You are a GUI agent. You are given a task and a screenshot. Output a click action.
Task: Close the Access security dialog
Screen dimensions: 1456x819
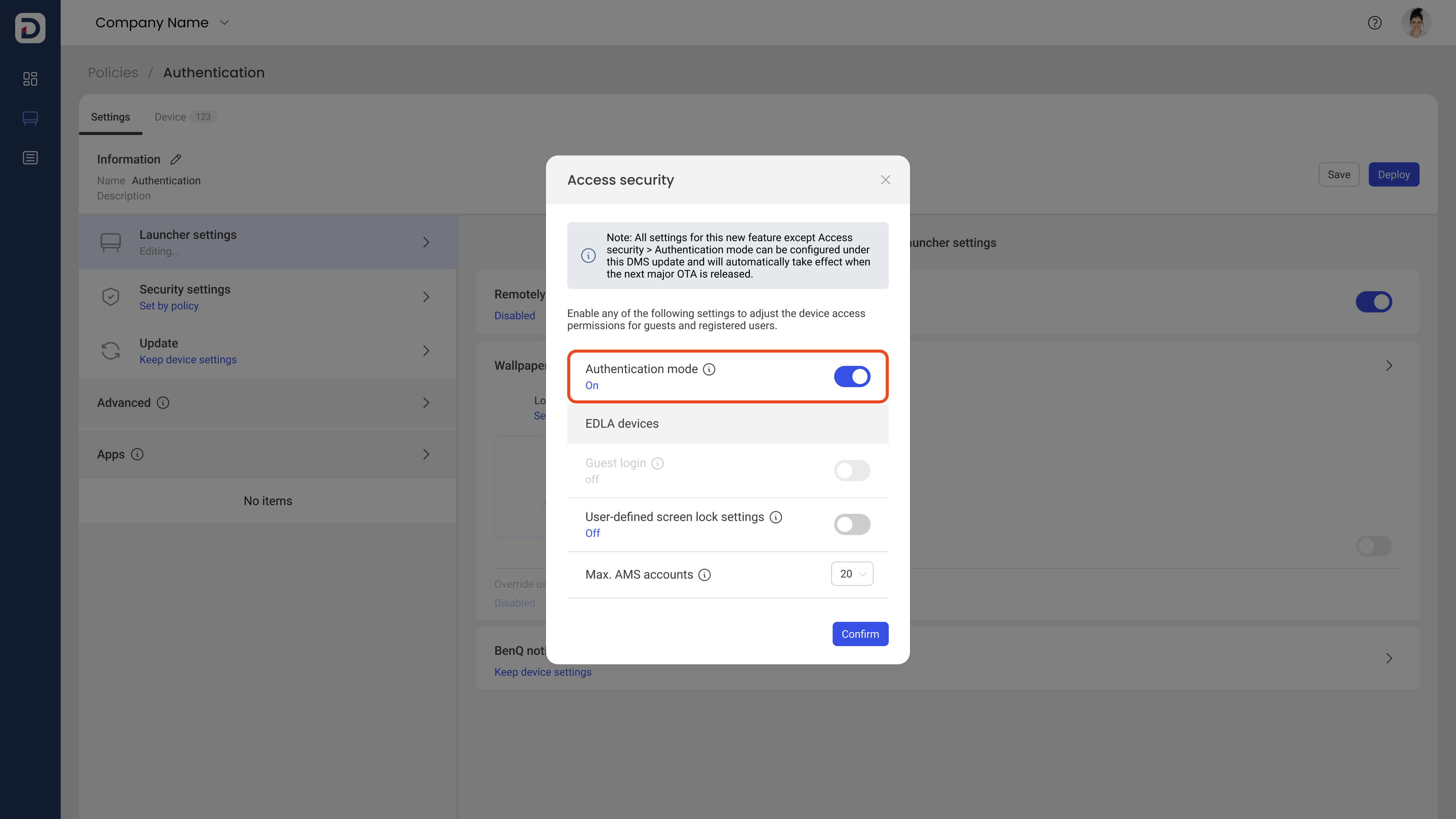[885, 180]
